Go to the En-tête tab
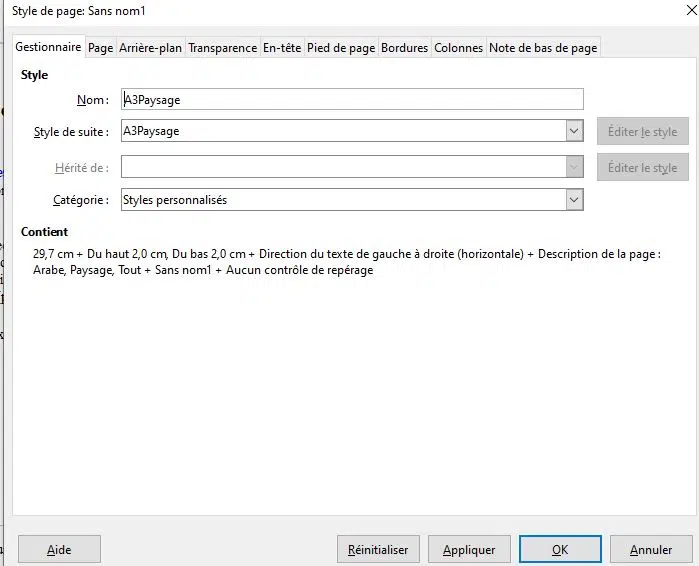 coord(282,48)
